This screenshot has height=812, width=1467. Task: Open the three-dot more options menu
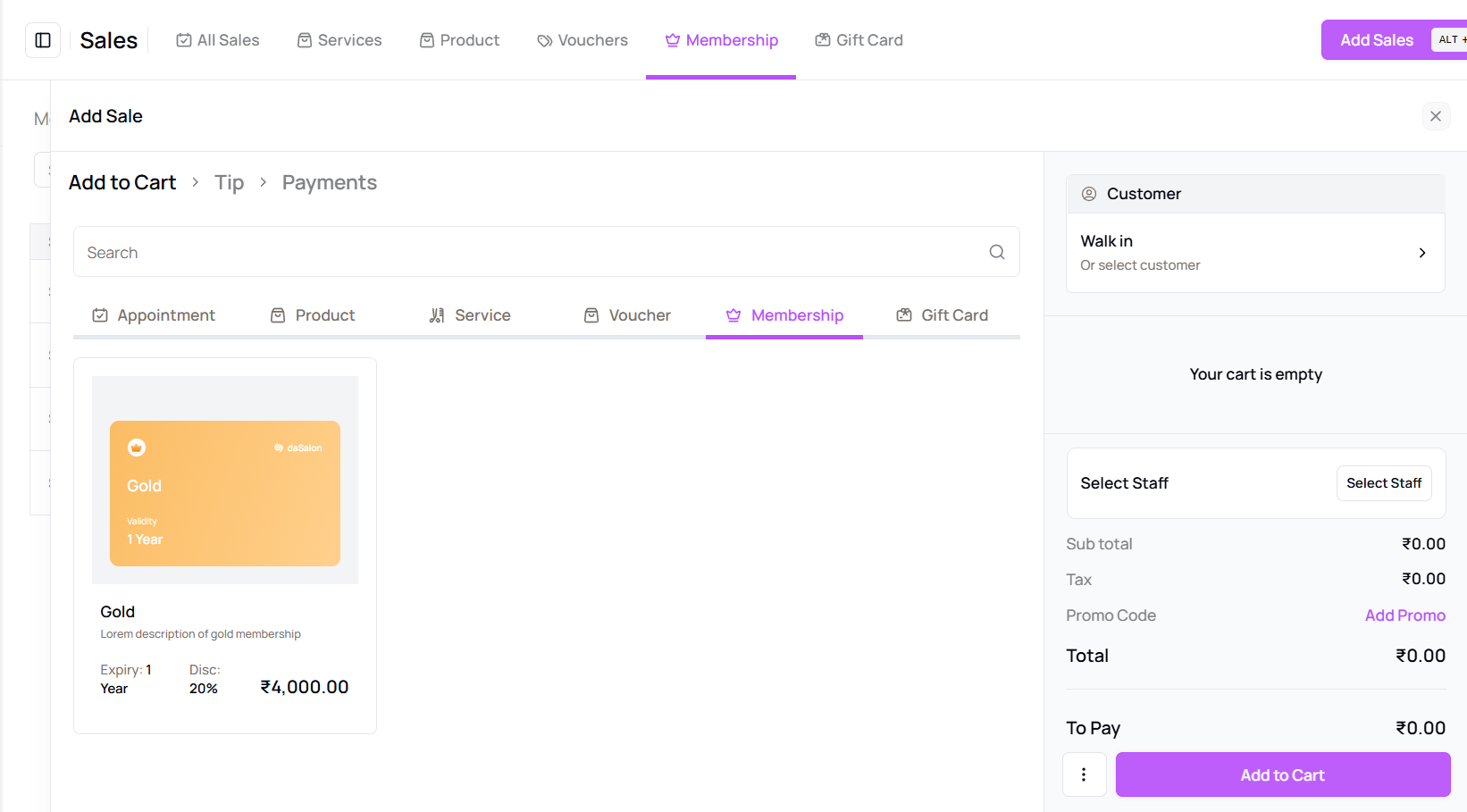click(x=1085, y=774)
